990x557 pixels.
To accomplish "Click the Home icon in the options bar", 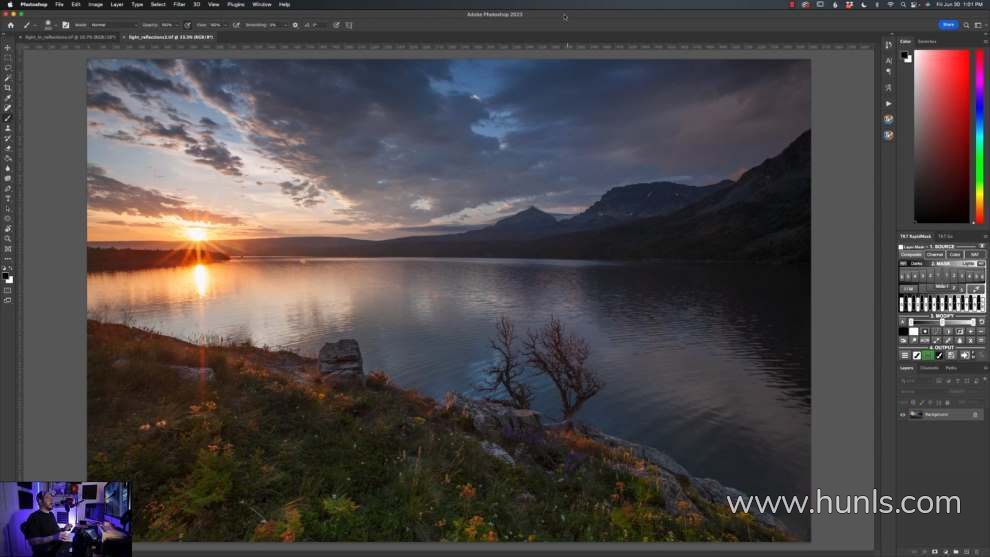I will [x=10, y=25].
